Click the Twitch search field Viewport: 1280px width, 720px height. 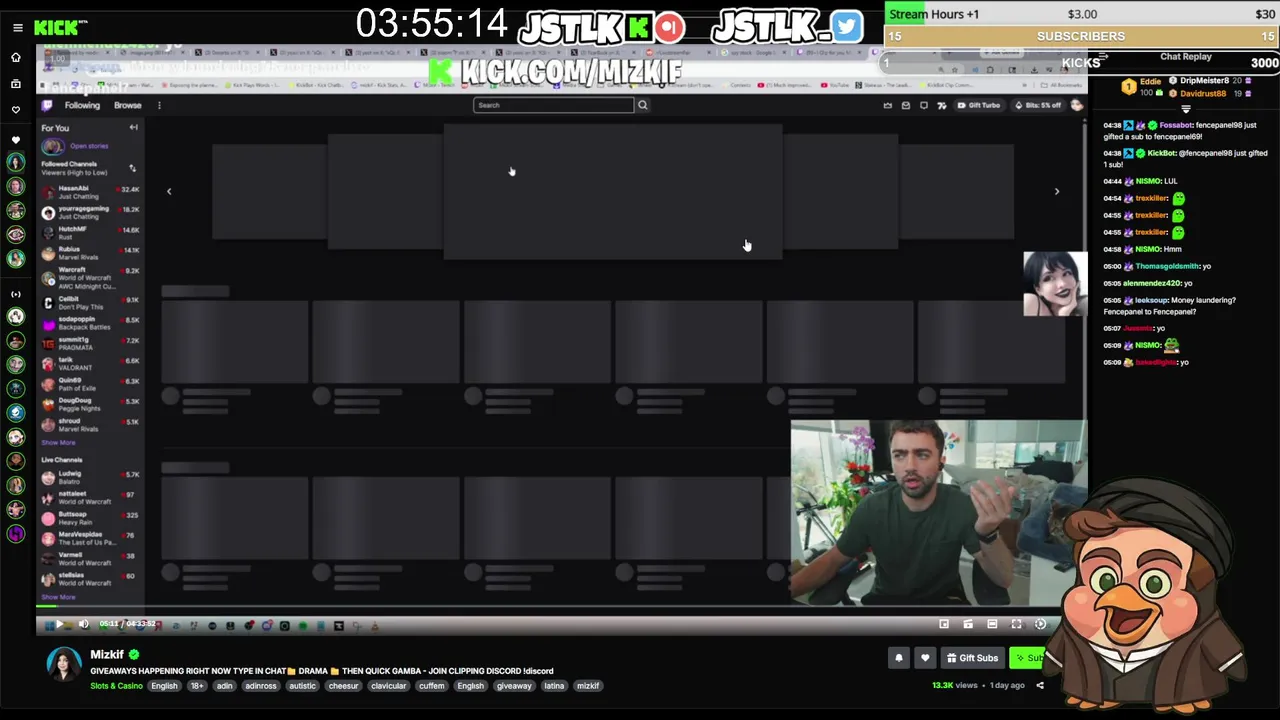click(x=553, y=105)
